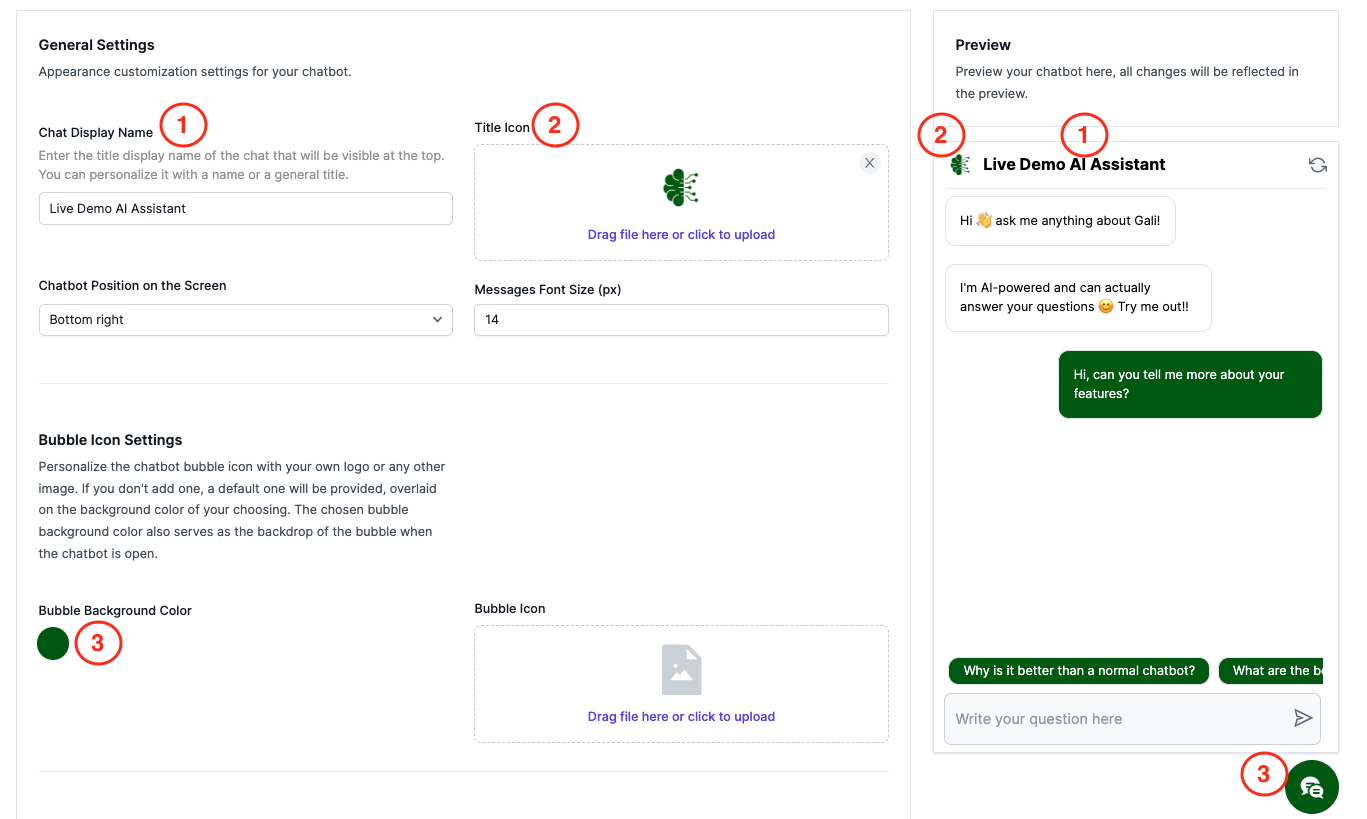1367x819 pixels.
Task: Focus the "Write your question here" box
Action: click(x=1115, y=719)
